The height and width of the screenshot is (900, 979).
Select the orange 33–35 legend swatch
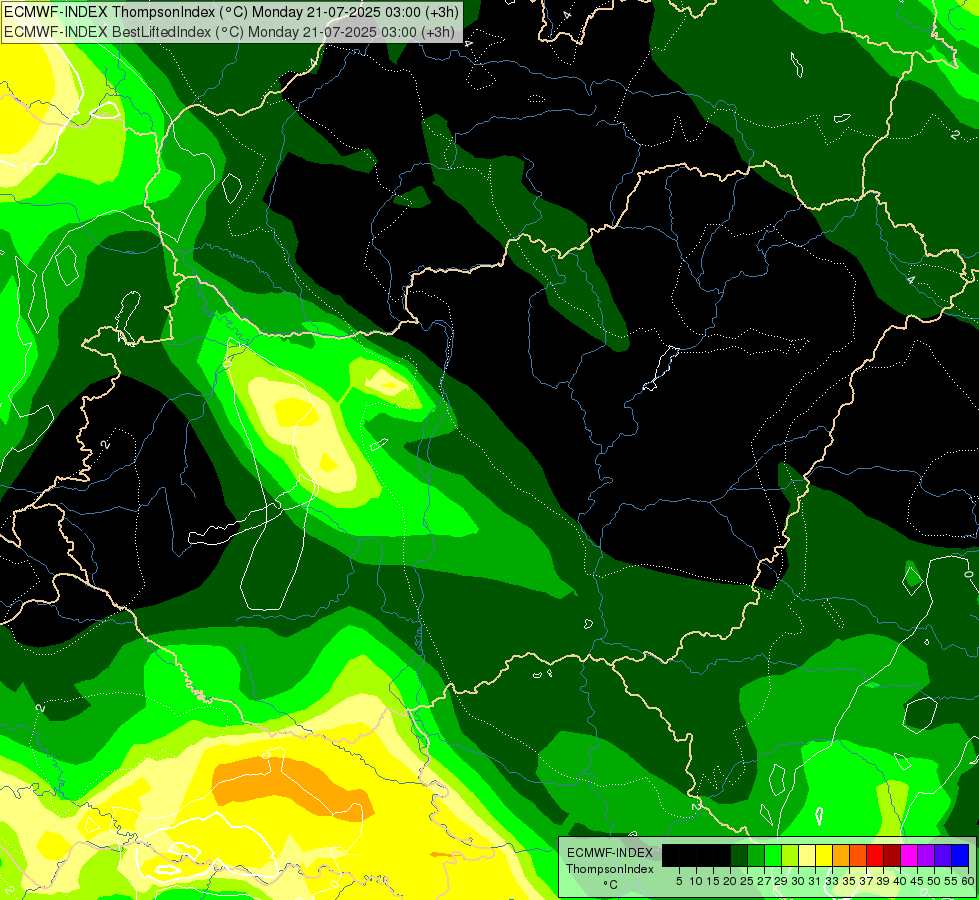pos(841,855)
